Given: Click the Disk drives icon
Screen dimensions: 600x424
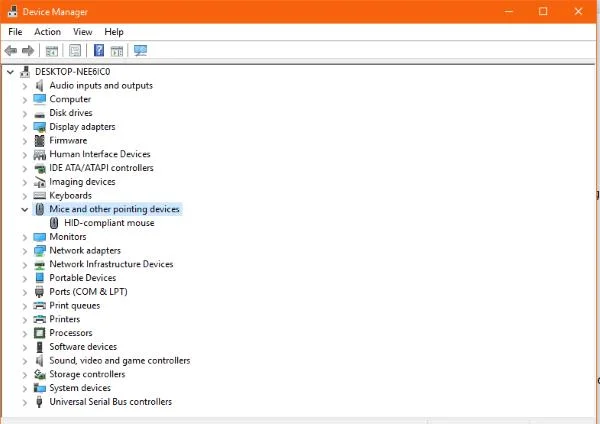Looking at the screenshot, I should tap(39, 114).
